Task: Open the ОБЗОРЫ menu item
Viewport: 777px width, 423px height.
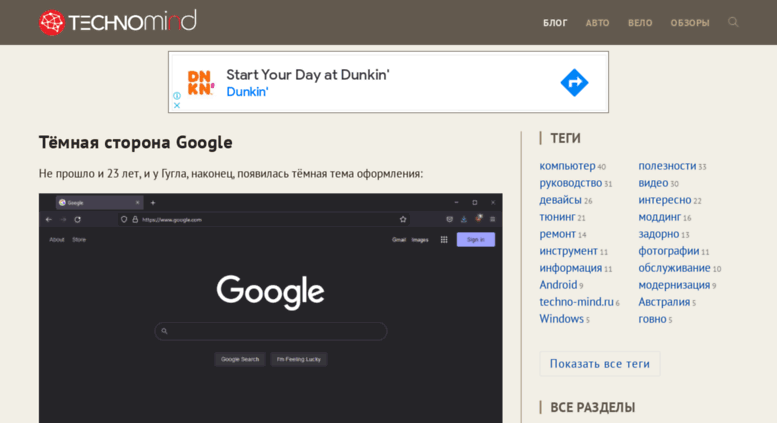Action: pyautogui.click(x=690, y=23)
